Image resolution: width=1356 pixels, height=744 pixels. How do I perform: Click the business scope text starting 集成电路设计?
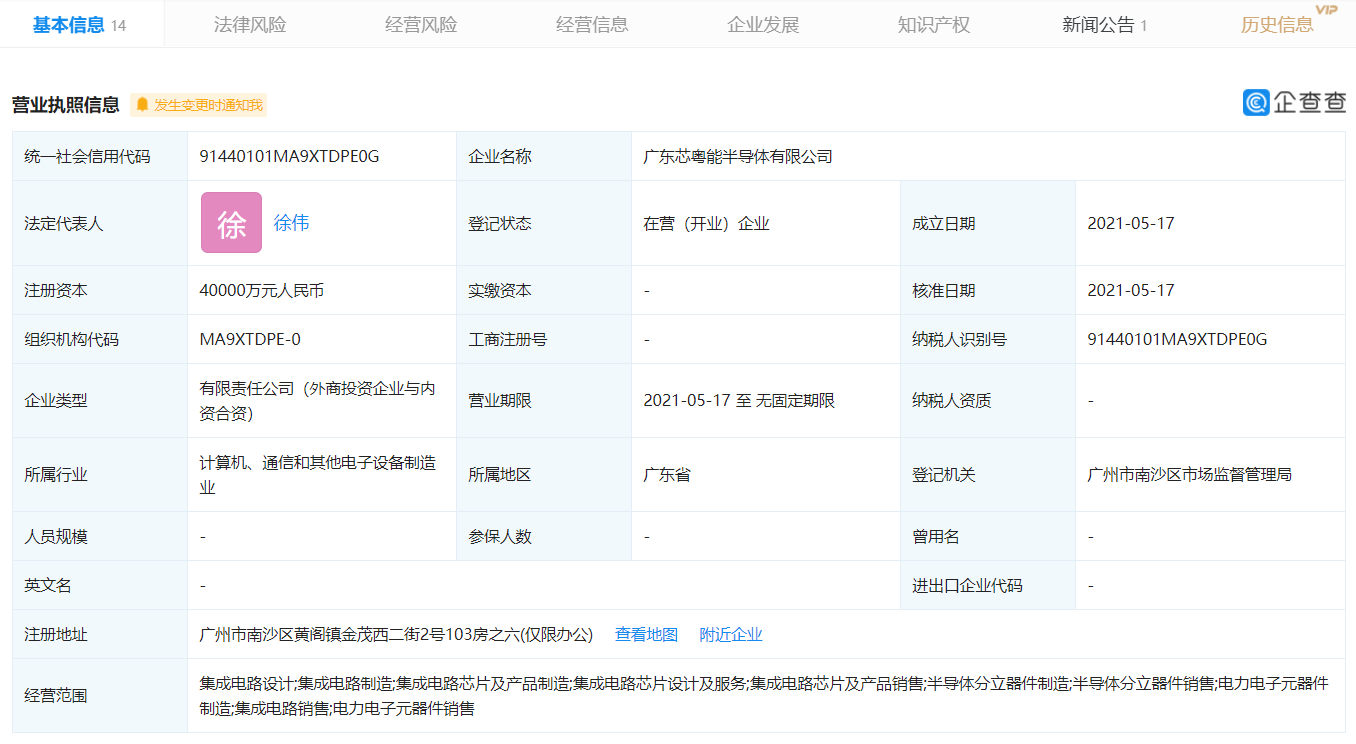[764, 696]
